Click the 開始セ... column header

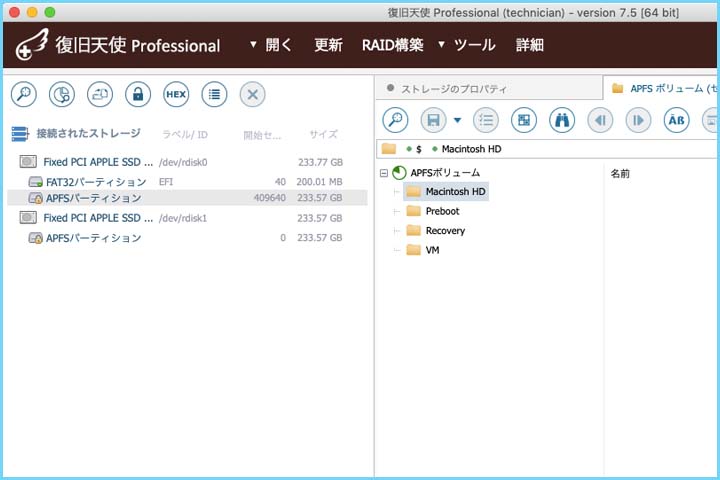[x=262, y=135]
